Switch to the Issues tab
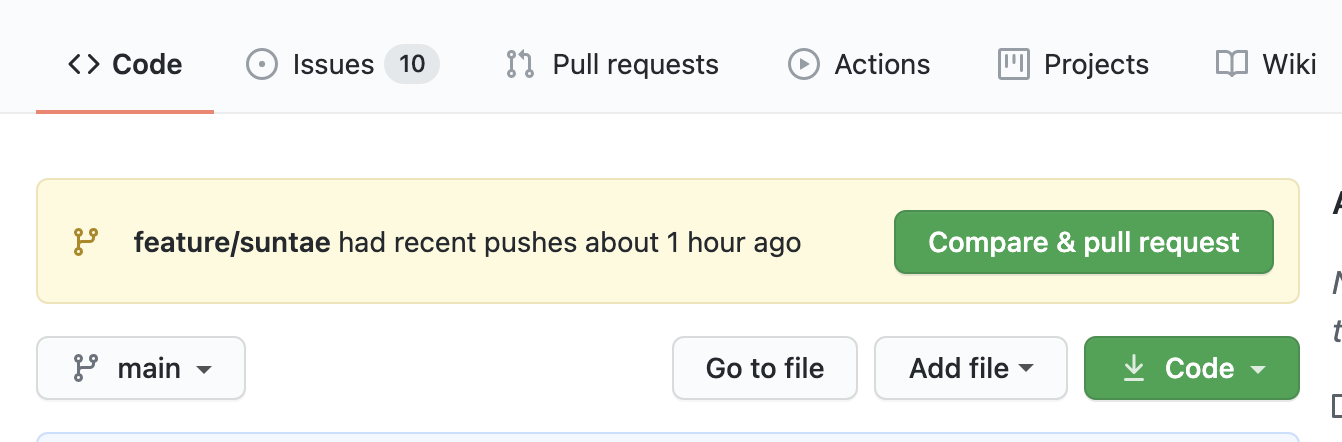The height and width of the screenshot is (442, 1342). point(333,65)
